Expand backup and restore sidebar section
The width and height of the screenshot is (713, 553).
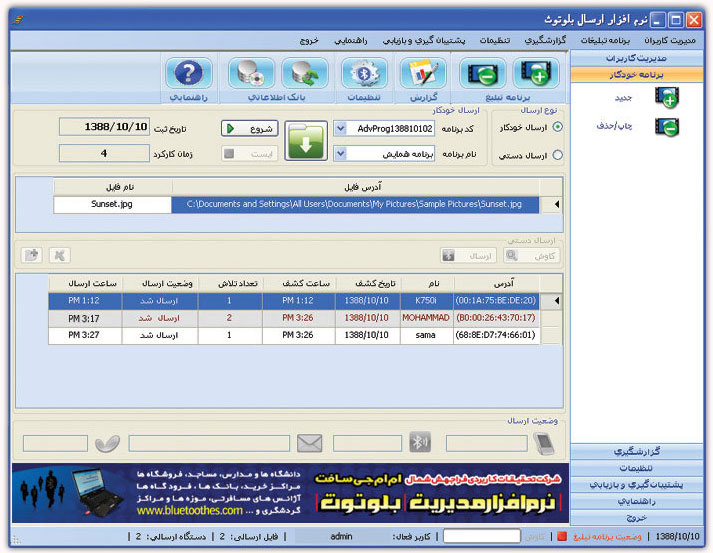click(636, 484)
